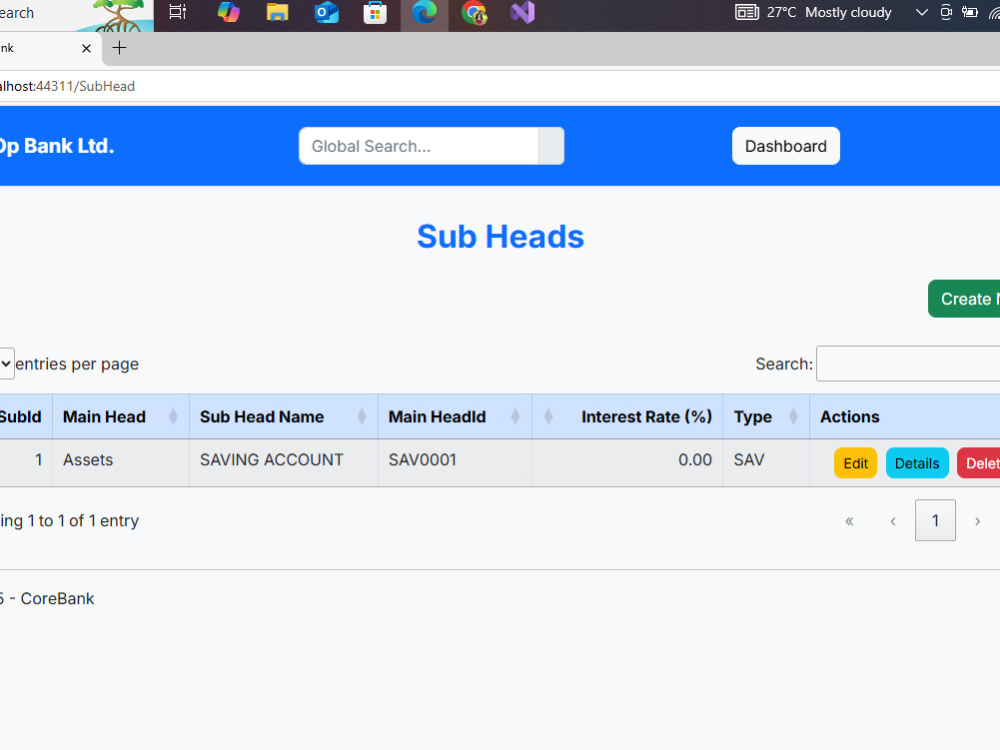The image size is (1000, 750).
Task: Focus the Global Search input
Action: [x=419, y=146]
